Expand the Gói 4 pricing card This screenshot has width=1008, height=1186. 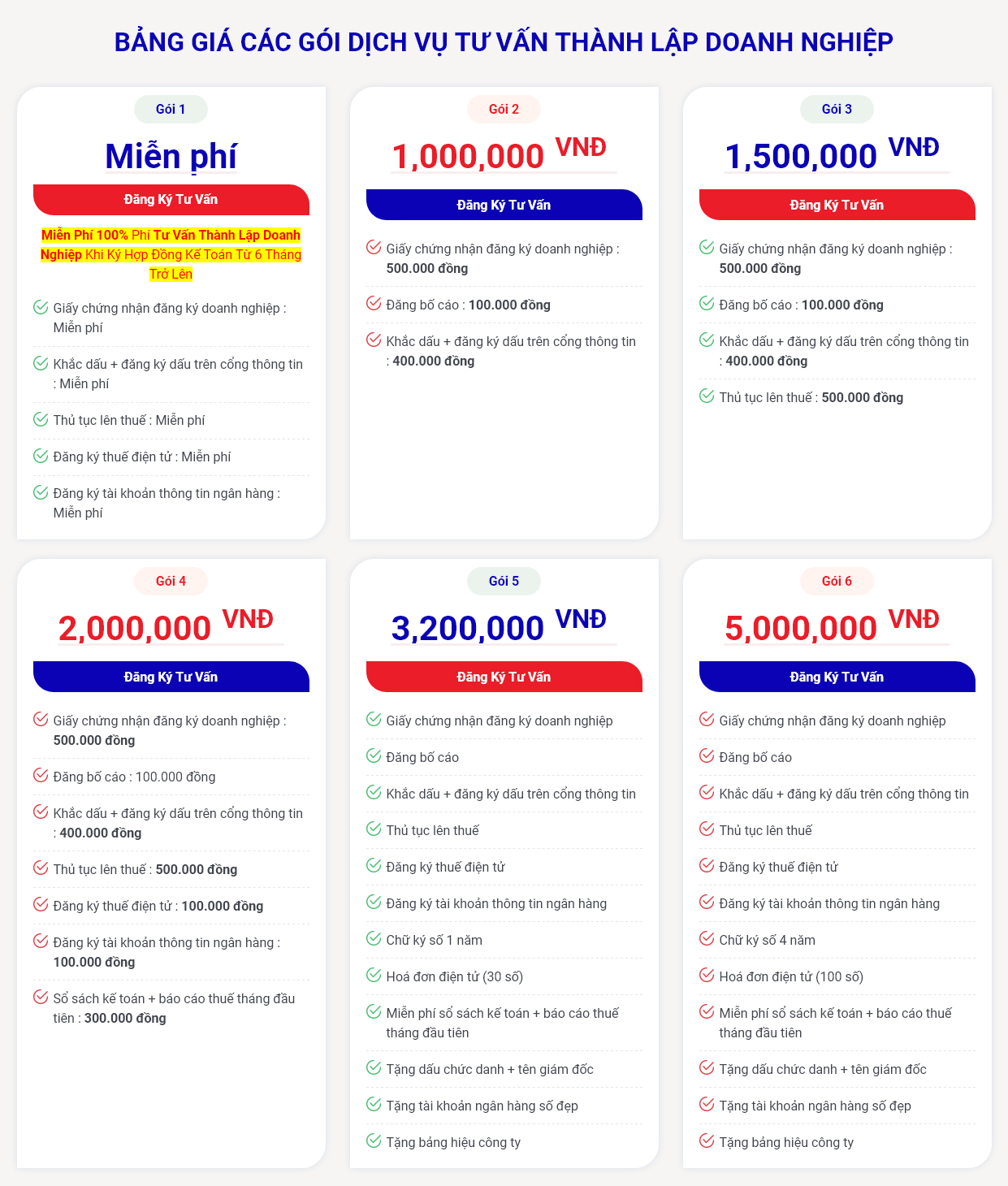171,861
